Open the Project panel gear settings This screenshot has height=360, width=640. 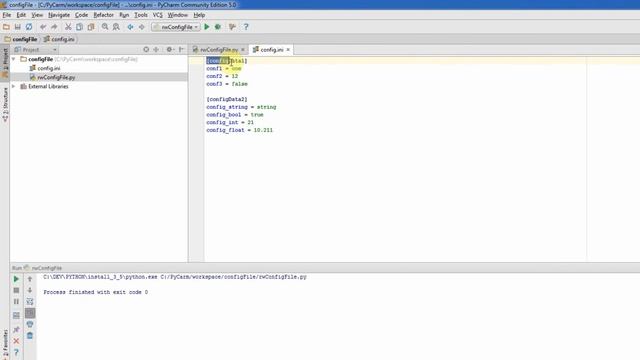point(170,49)
